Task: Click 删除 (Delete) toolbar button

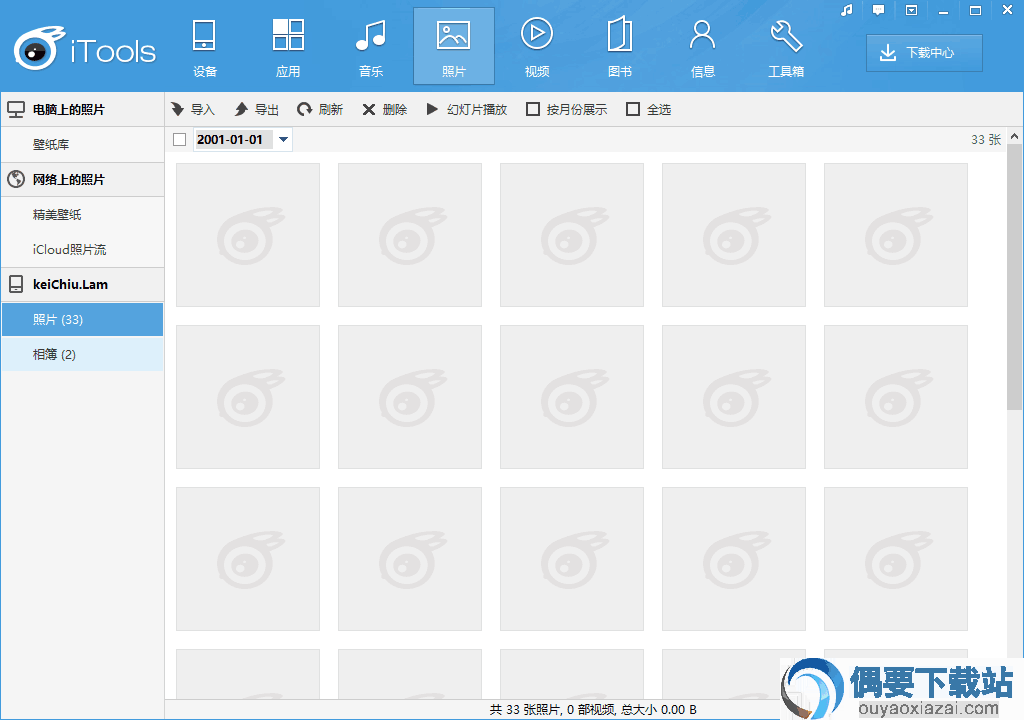Action: pos(385,109)
